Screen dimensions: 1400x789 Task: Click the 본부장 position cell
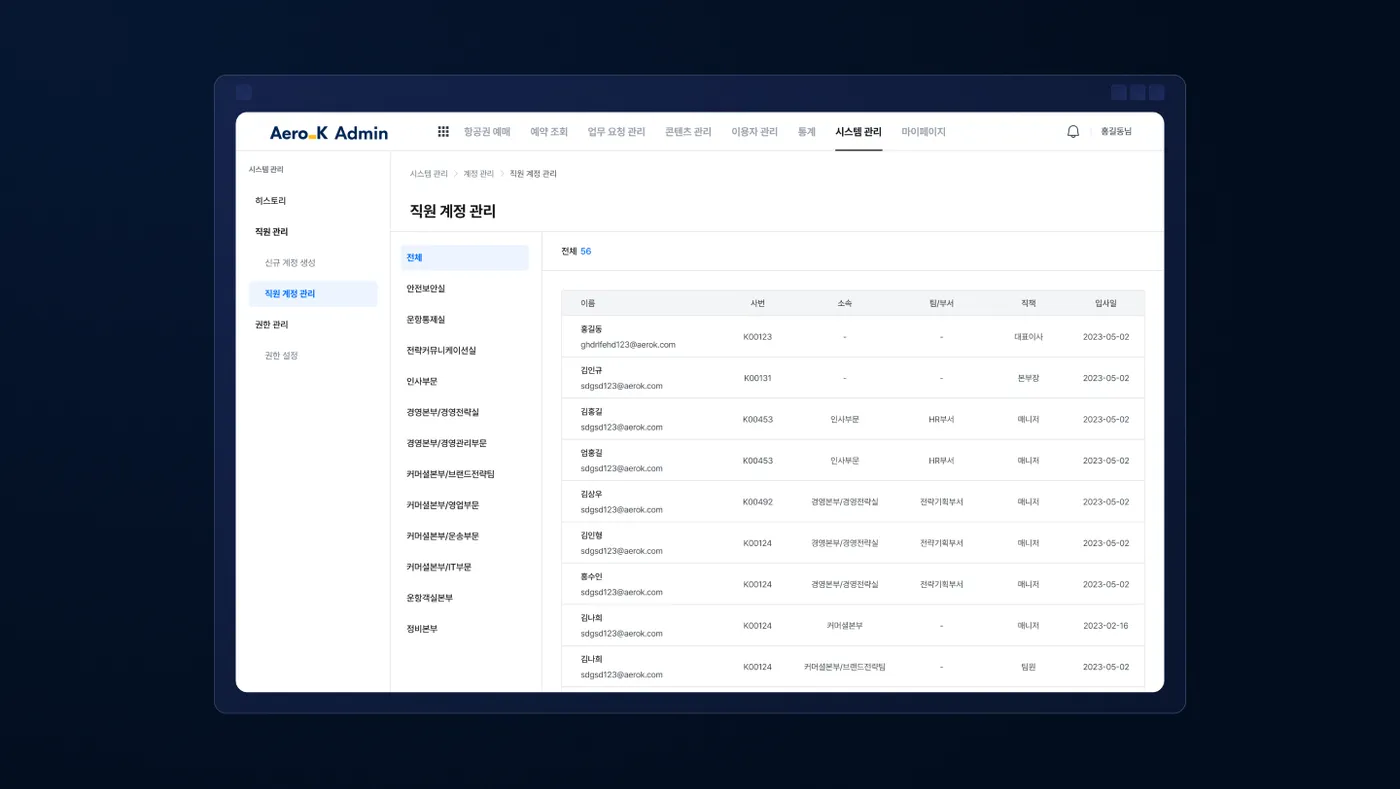(1029, 378)
